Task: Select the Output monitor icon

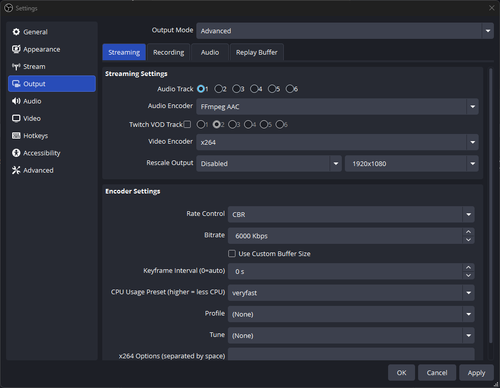Action: coord(16,84)
